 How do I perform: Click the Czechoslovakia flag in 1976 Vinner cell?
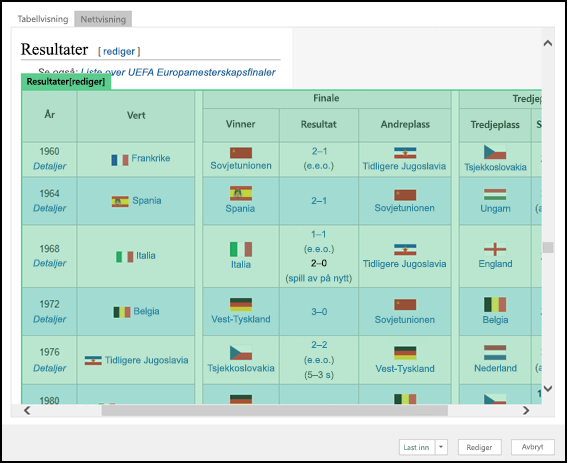pyautogui.click(x=241, y=353)
